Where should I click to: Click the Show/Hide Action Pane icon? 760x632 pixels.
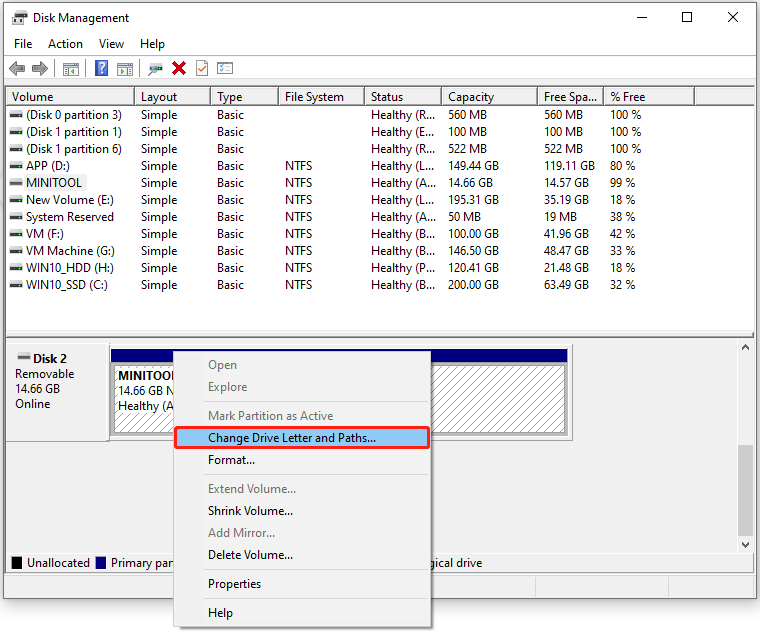pos(125,68)
